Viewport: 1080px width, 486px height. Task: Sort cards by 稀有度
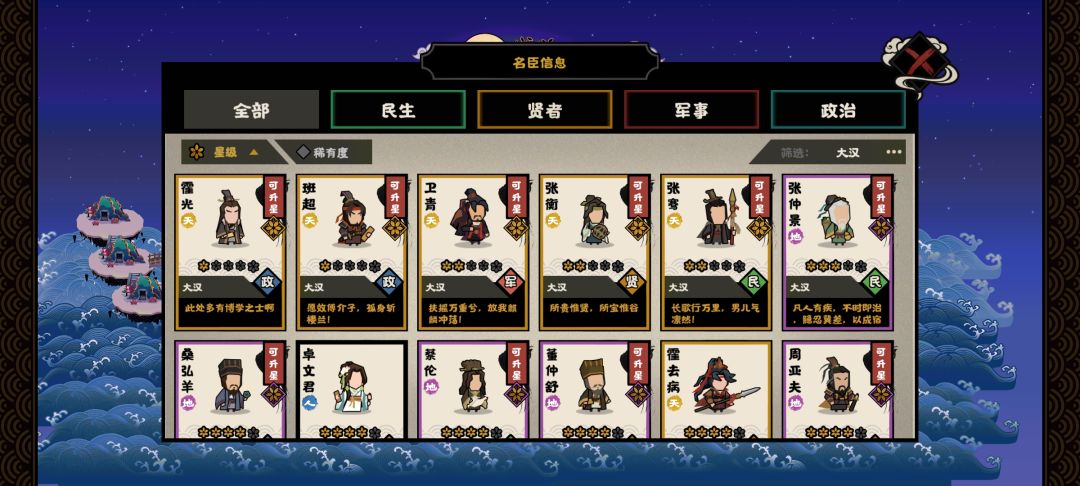324,152
